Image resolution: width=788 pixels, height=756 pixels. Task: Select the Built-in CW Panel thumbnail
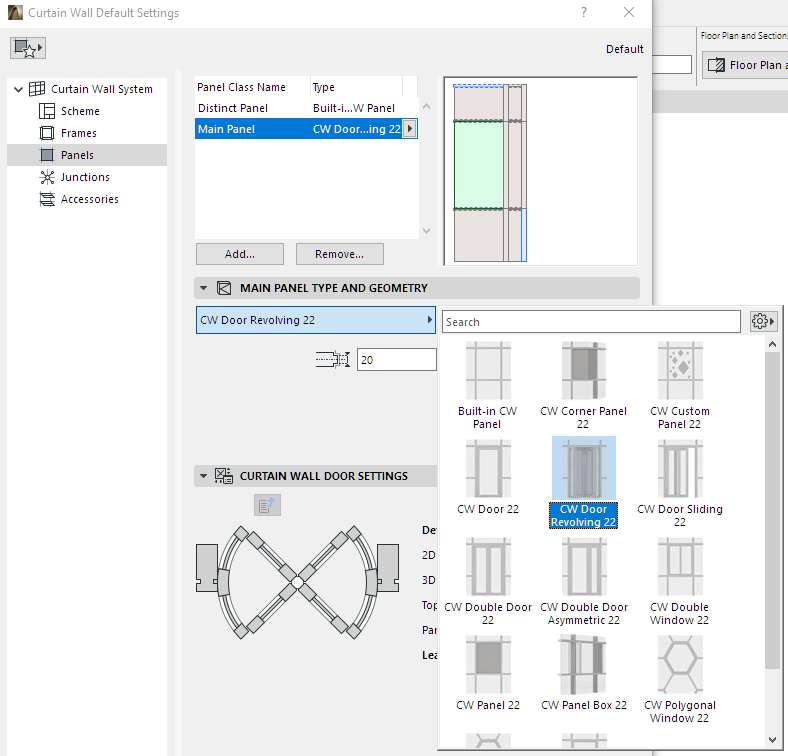[487, 372]
